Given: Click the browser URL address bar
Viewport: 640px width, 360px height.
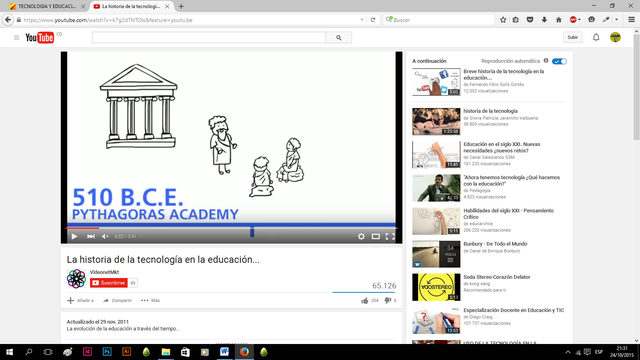Looking at the screenshot, I should pyautogui.click(x=188, y=20).
